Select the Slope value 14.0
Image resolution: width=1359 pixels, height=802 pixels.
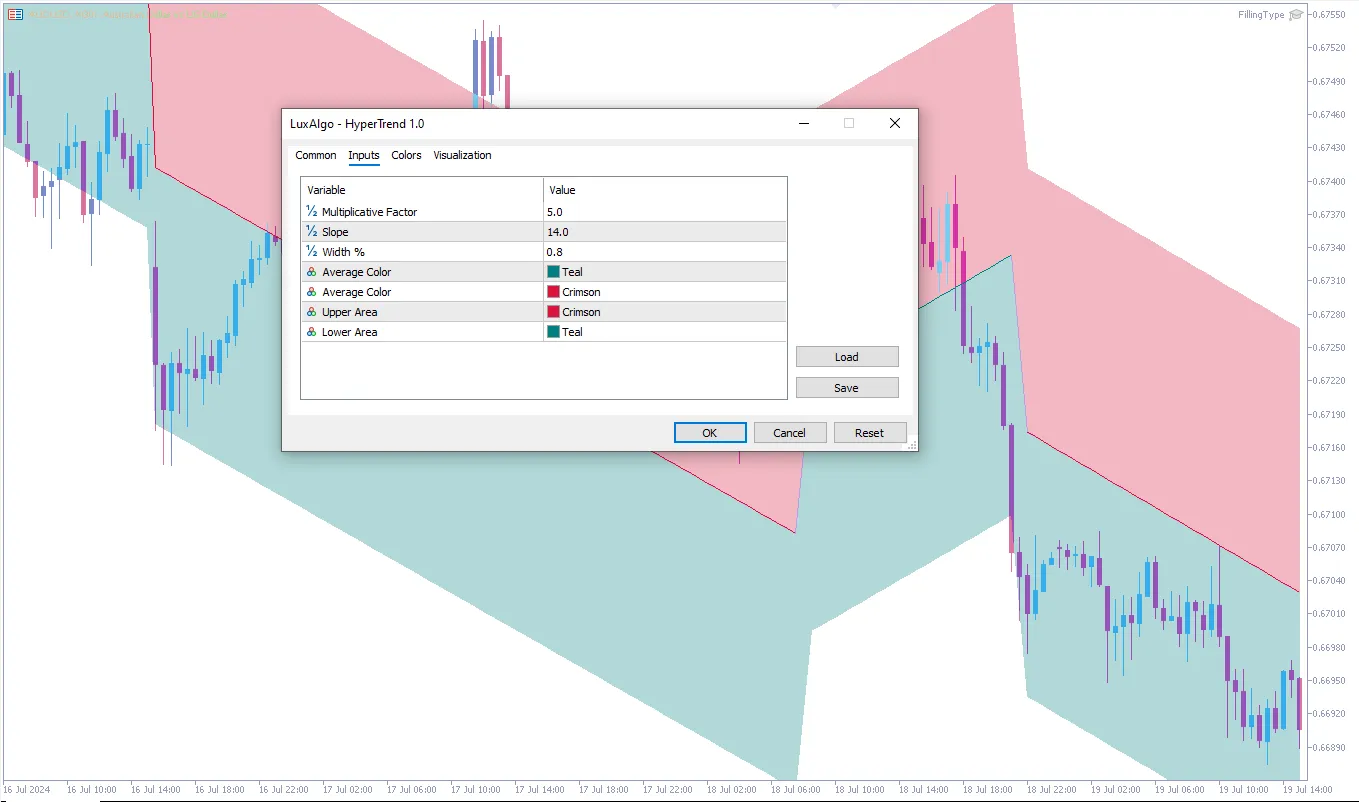558,232
